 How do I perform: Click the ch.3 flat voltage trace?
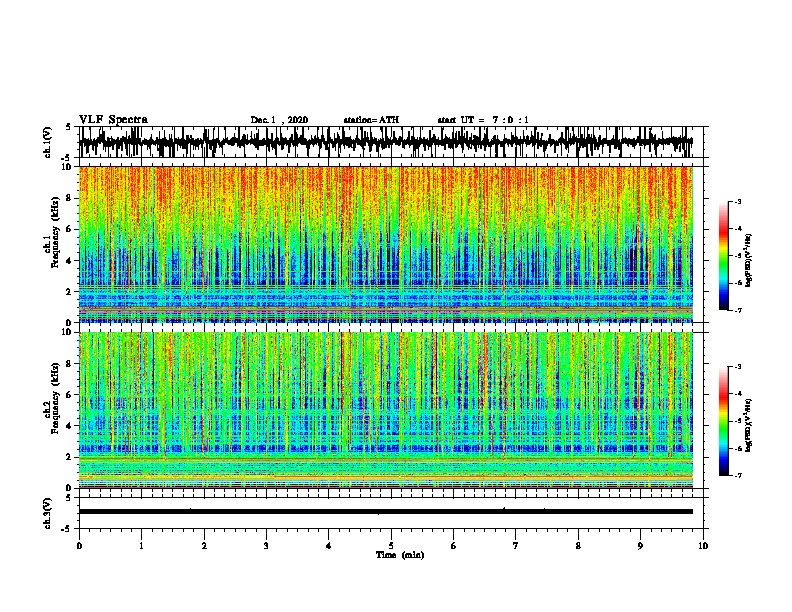386,512
